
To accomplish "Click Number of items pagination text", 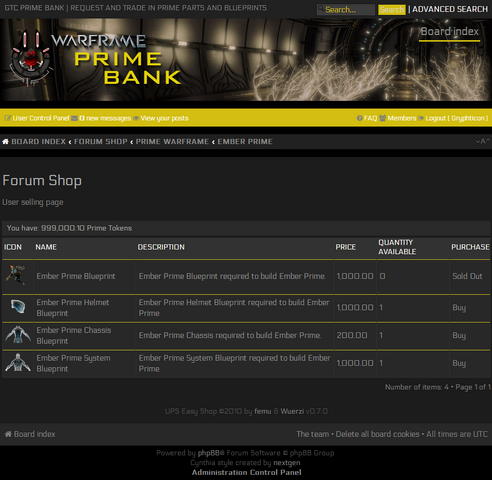I will click(x=437, y=387).
